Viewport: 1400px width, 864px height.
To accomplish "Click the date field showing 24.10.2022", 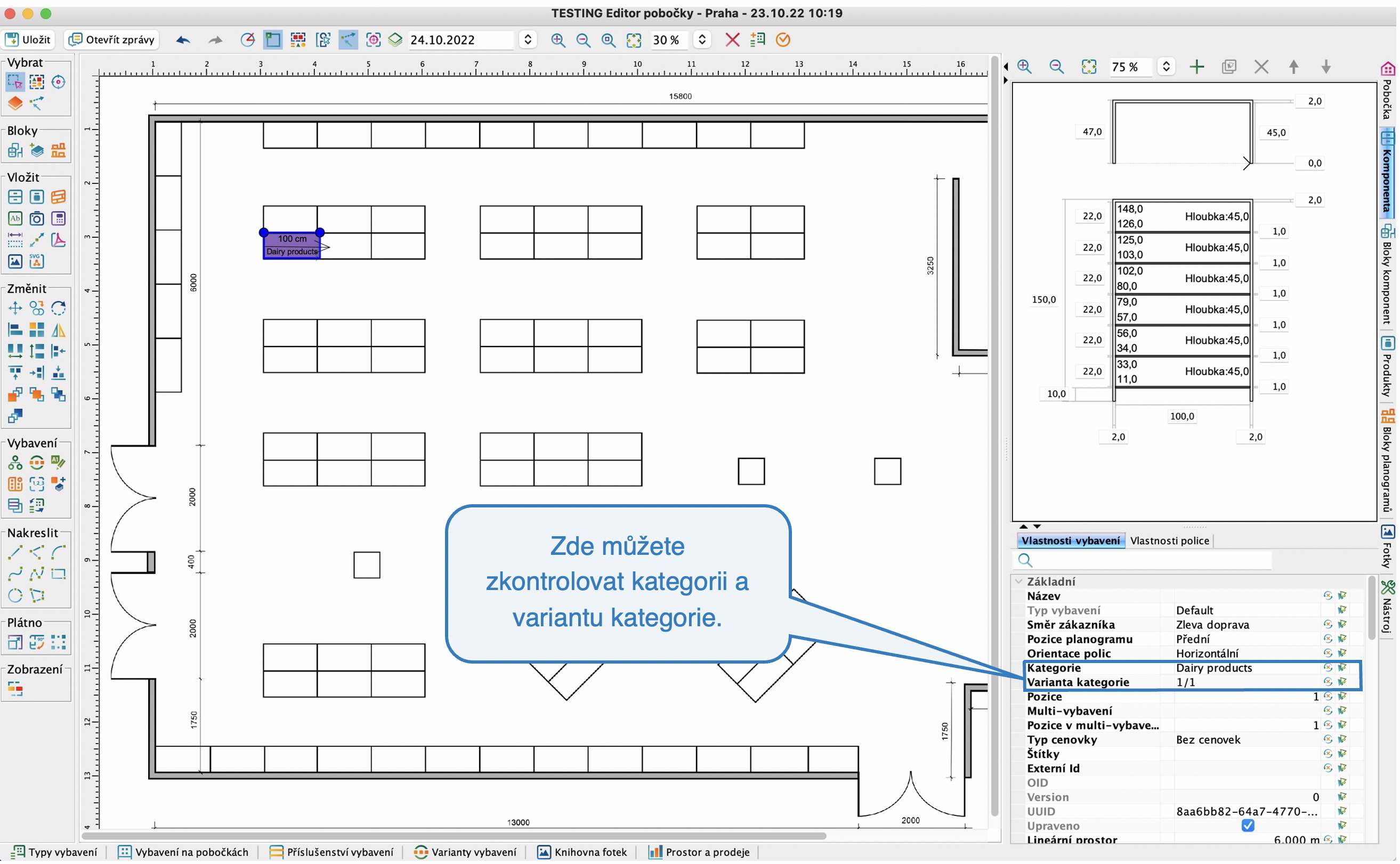I will (462, 39).
